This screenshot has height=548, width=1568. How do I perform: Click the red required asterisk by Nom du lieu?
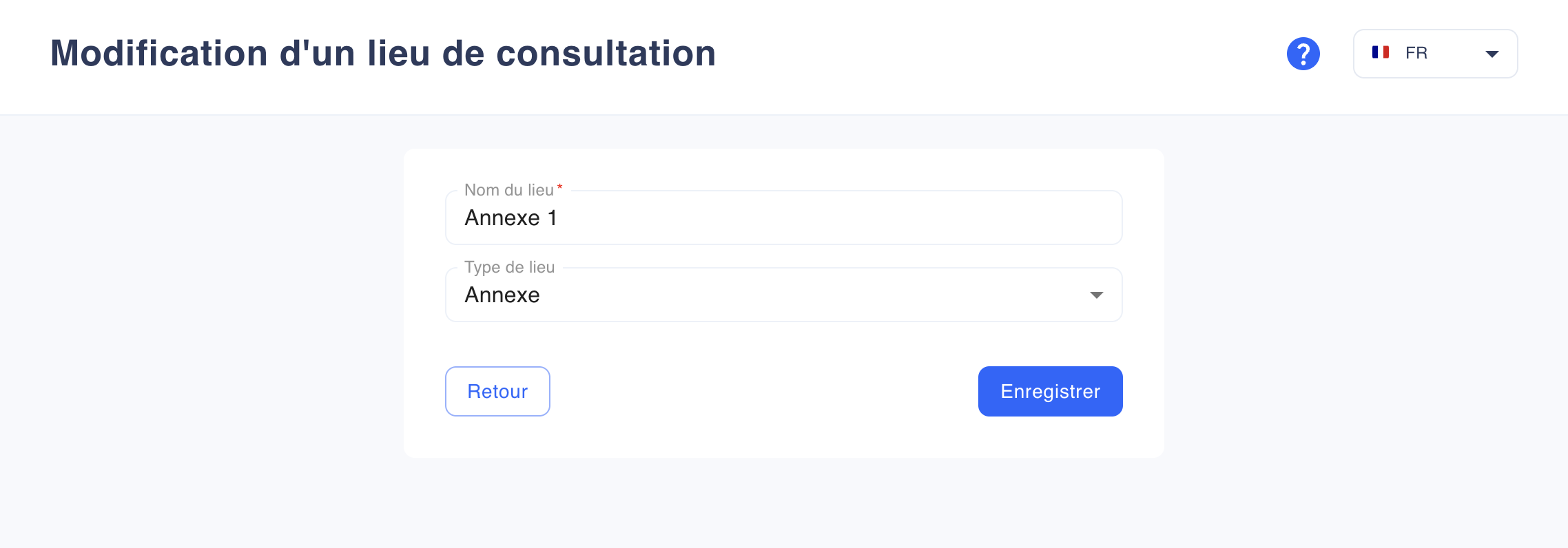560,187
